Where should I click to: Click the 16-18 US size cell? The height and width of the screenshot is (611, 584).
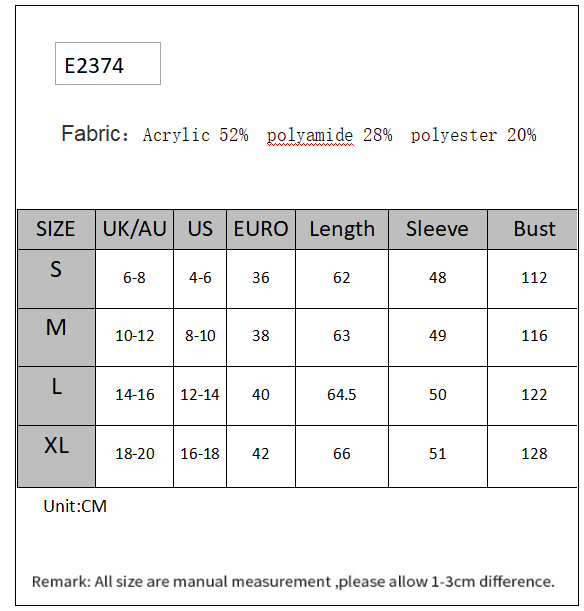point(200,456)
